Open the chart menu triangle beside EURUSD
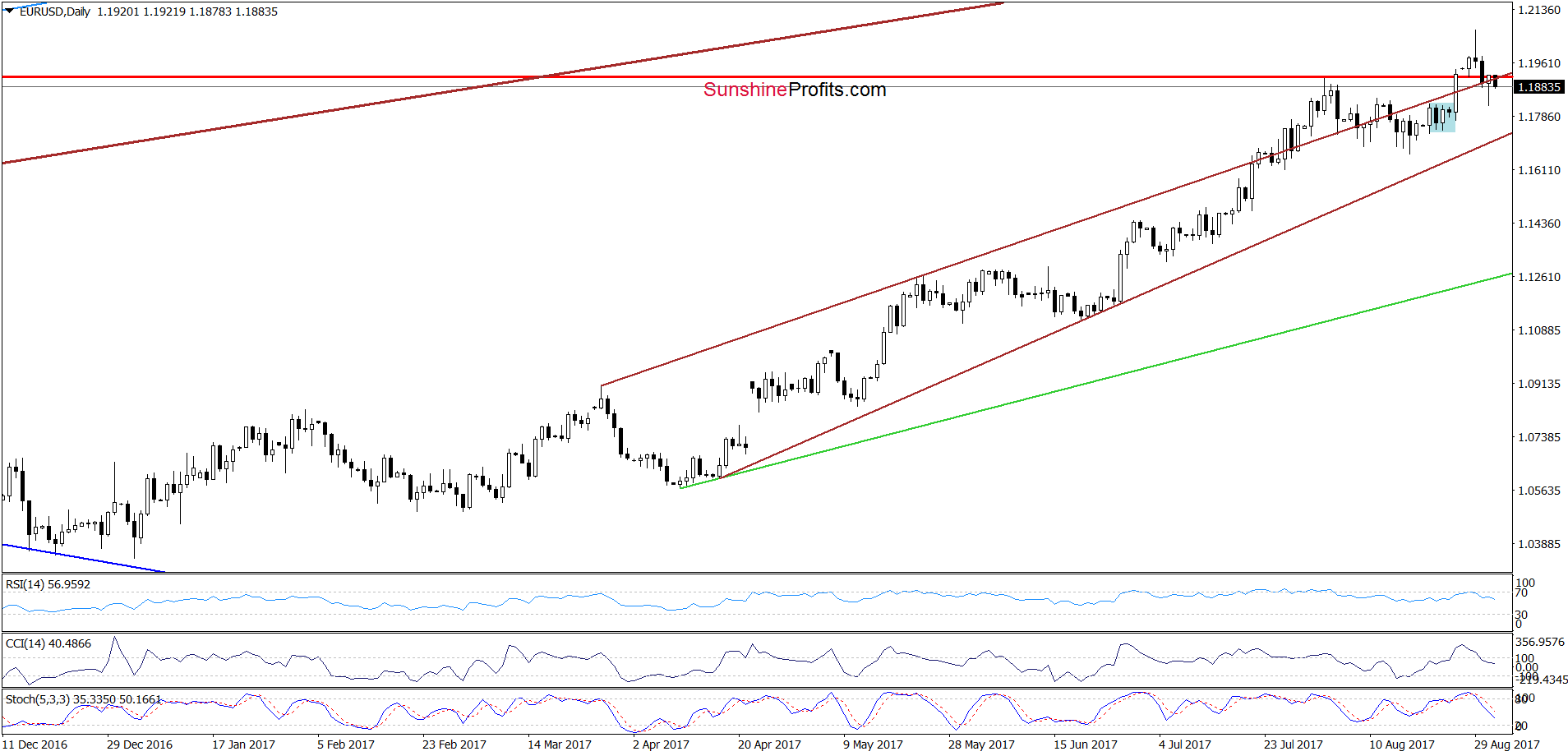 [10, 12]
